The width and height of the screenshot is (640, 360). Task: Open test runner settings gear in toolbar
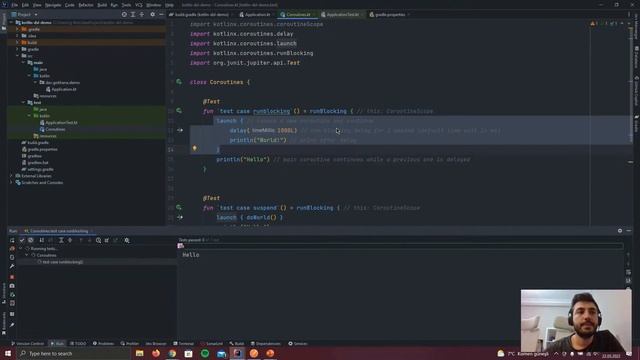pyautogui.click(x=127, y=240)
